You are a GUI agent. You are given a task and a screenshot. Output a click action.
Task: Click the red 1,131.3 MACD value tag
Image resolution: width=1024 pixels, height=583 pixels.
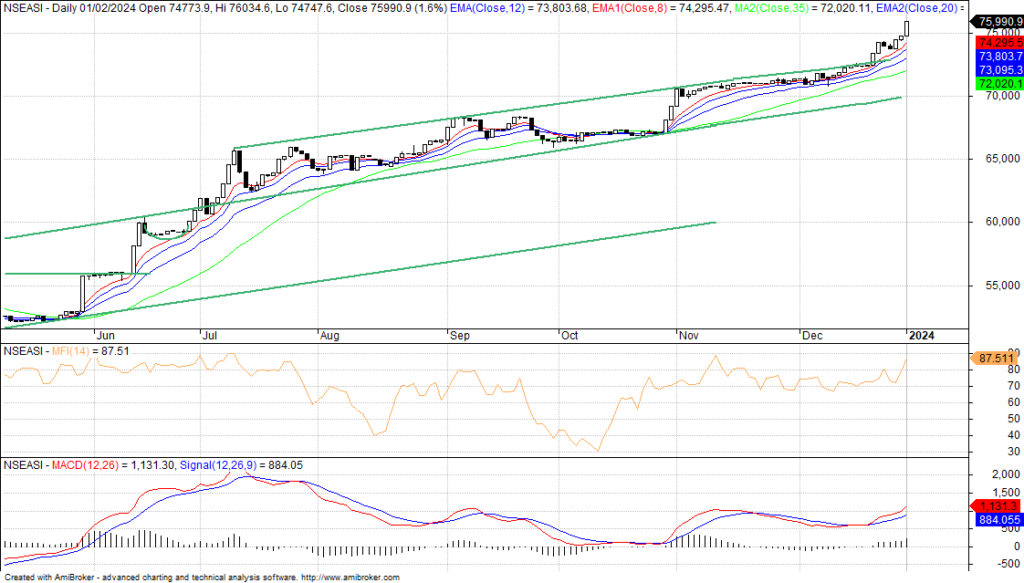pyautogui.click(x=997, y=506)
